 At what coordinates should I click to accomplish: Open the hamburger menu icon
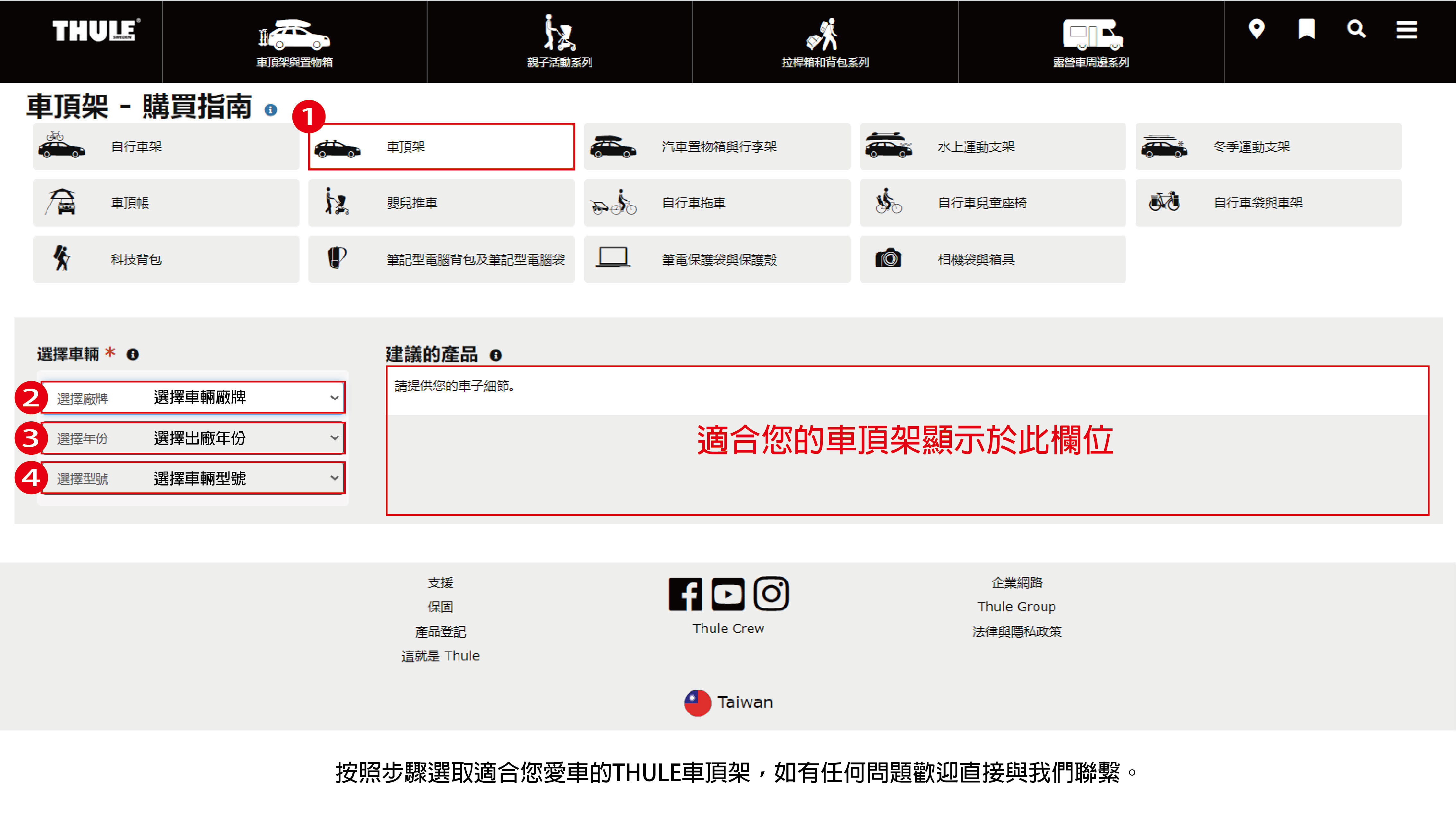[1406, 30]
